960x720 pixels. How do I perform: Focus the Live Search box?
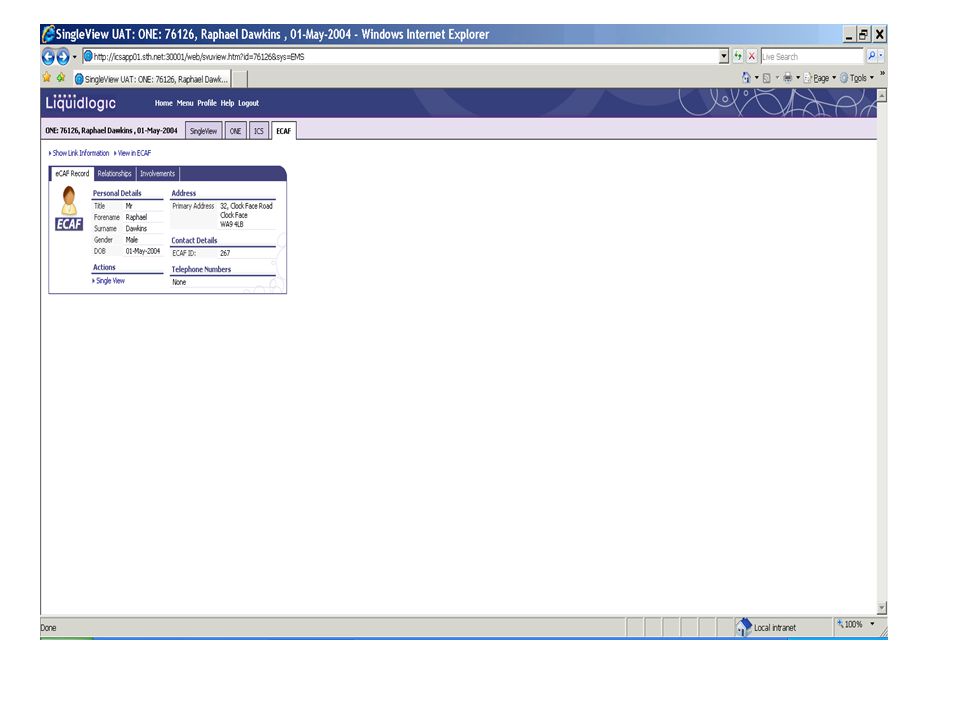point(811,56)
